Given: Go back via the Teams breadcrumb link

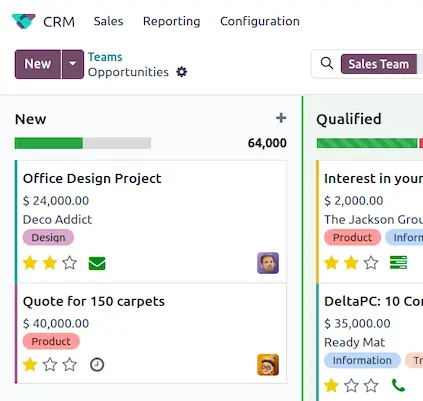Looking at the screenshot, I should 105,57.
